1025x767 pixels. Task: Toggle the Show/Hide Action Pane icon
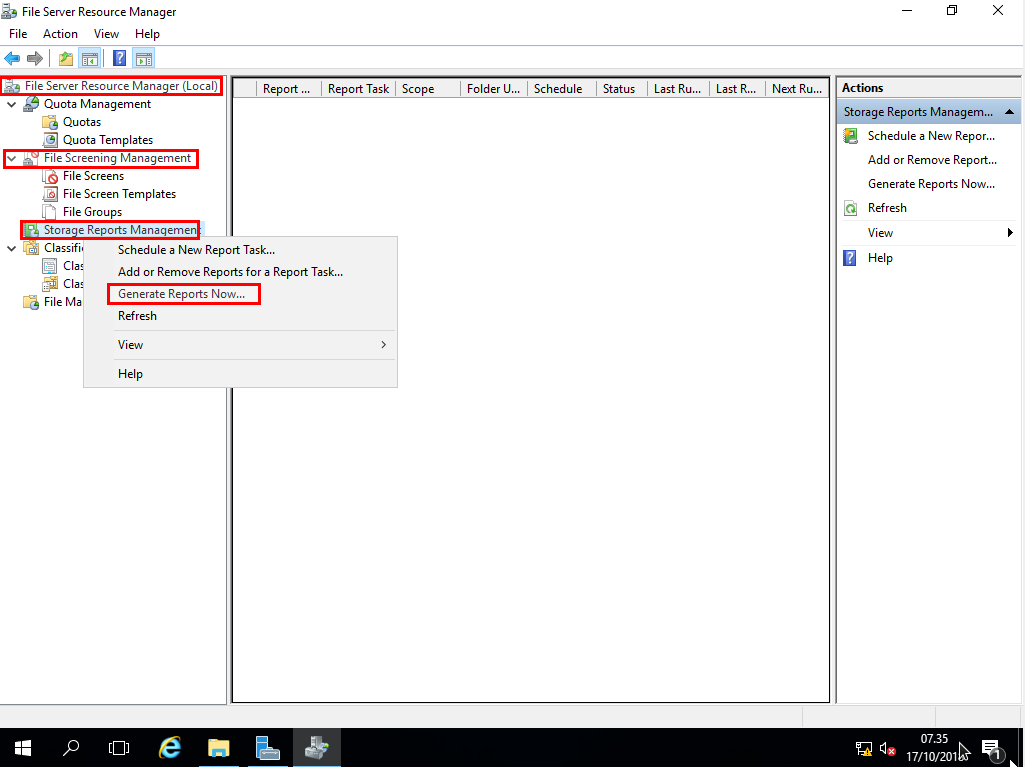(x=144, y=59)
